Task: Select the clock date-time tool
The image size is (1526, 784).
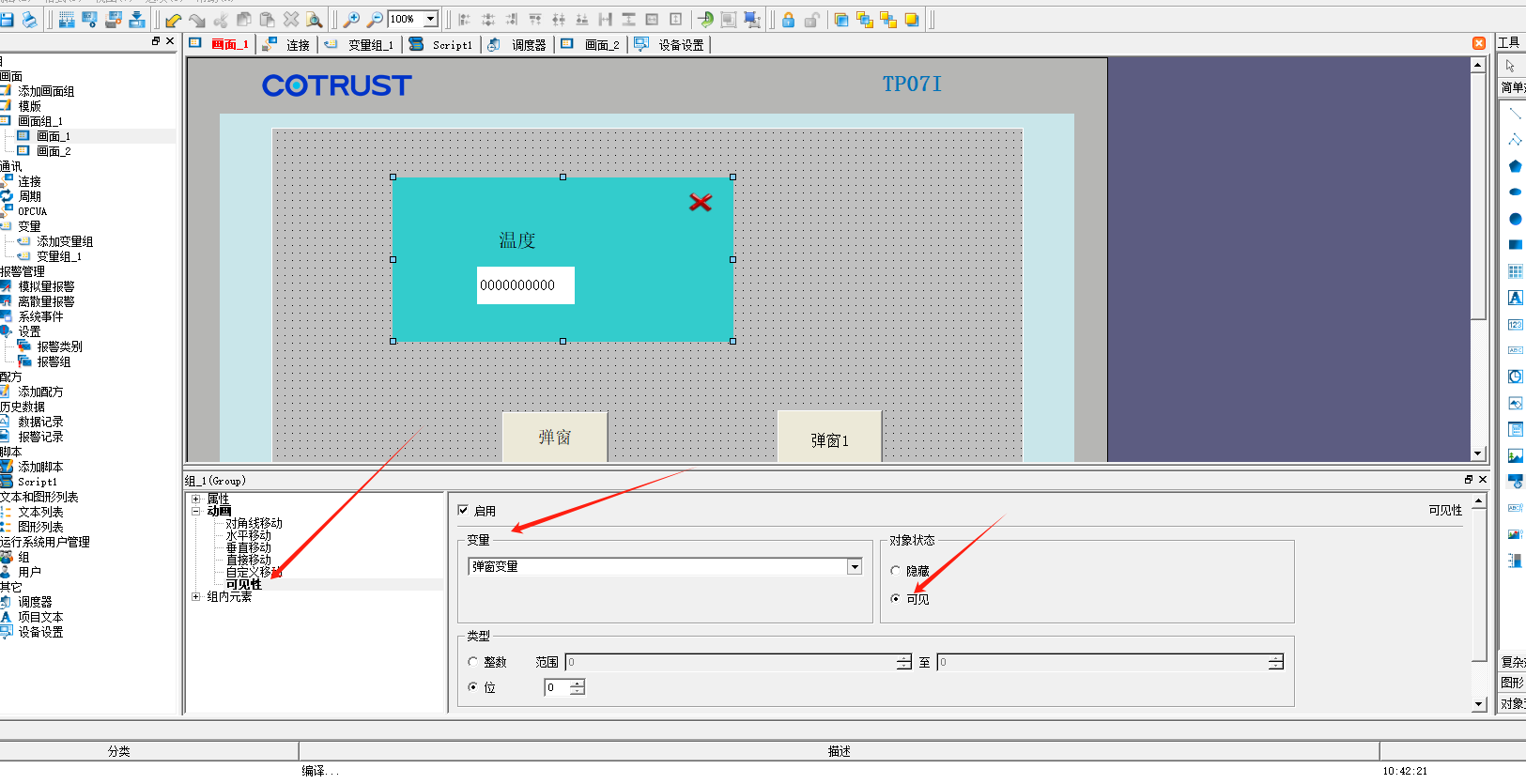Action: [1515, 377]
